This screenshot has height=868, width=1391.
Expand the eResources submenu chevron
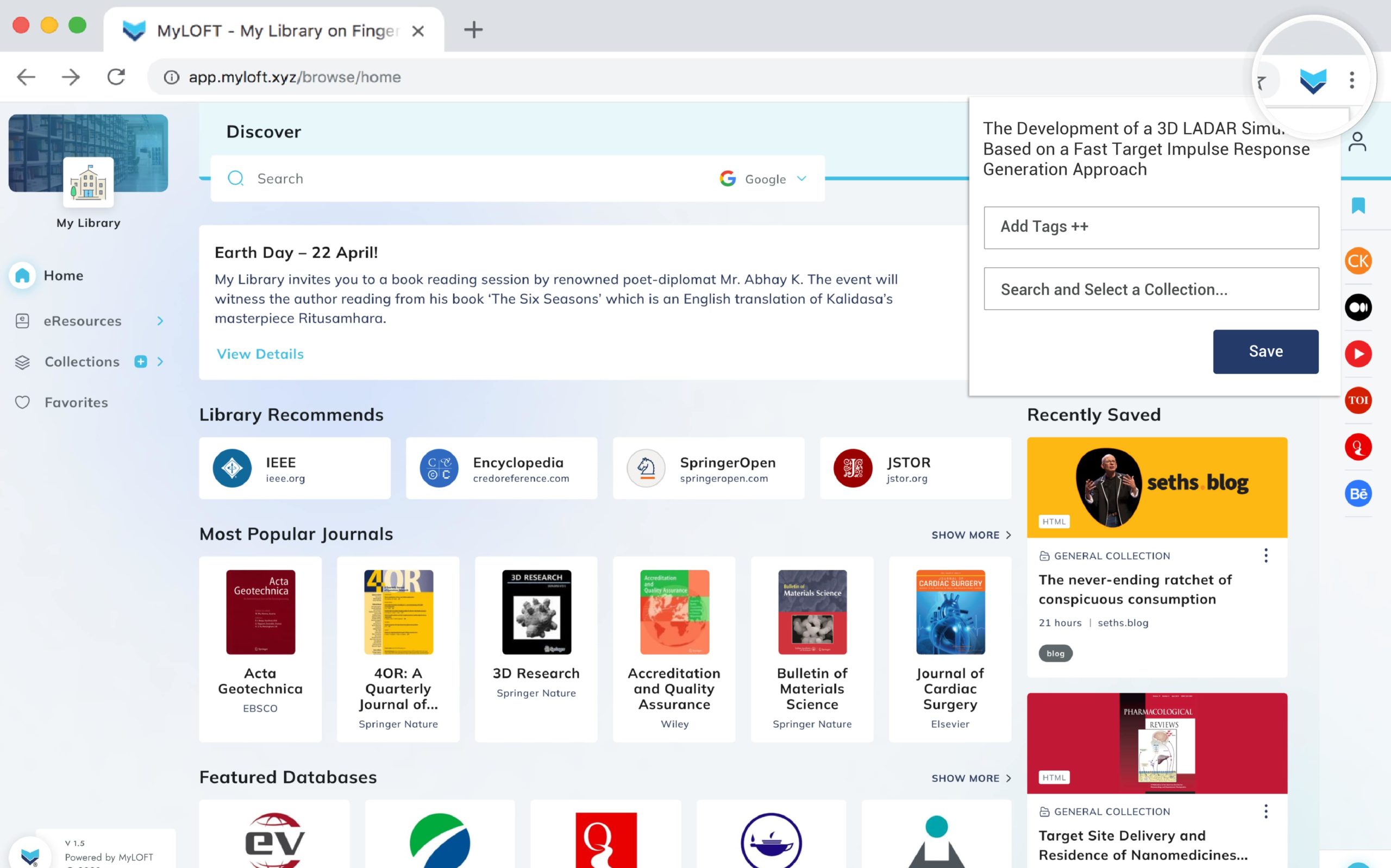pos(160,321)
